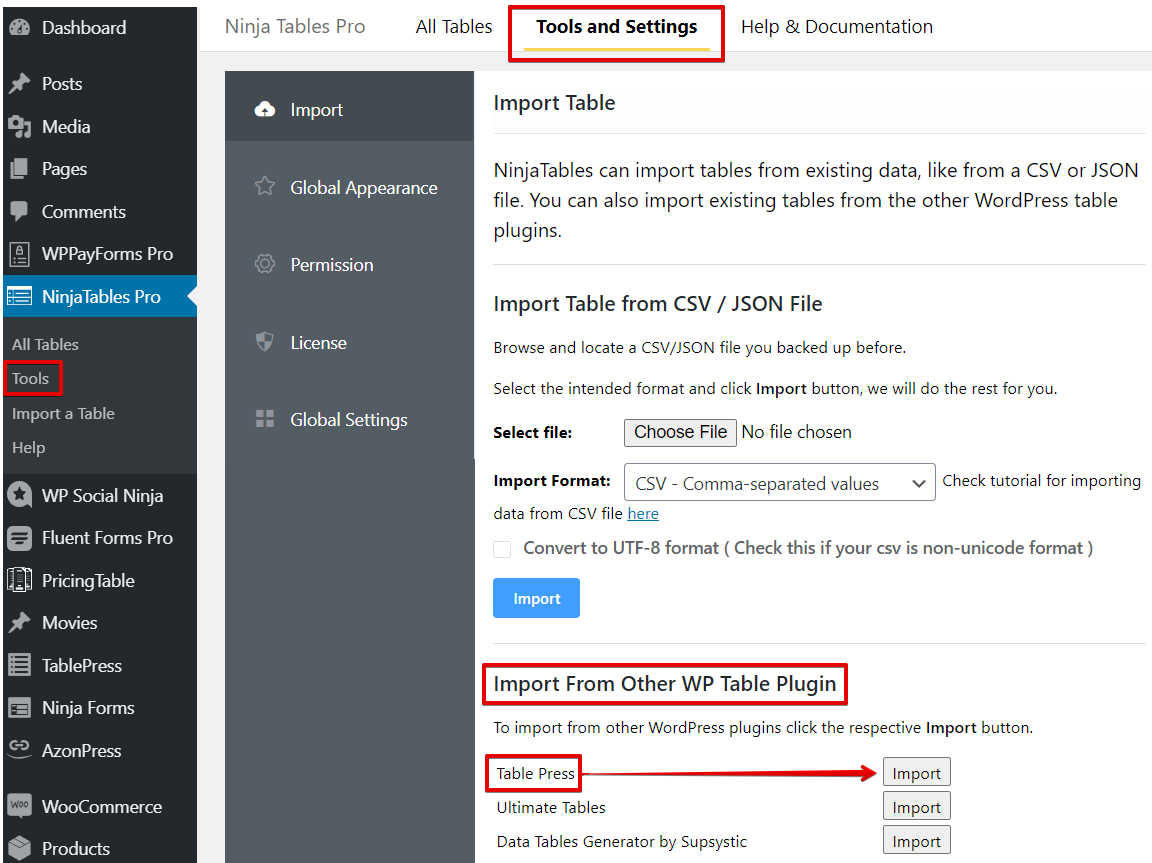1152x863 pixels.
Task: Click the Global Settings grid icon
Action: tap(264, 419)
